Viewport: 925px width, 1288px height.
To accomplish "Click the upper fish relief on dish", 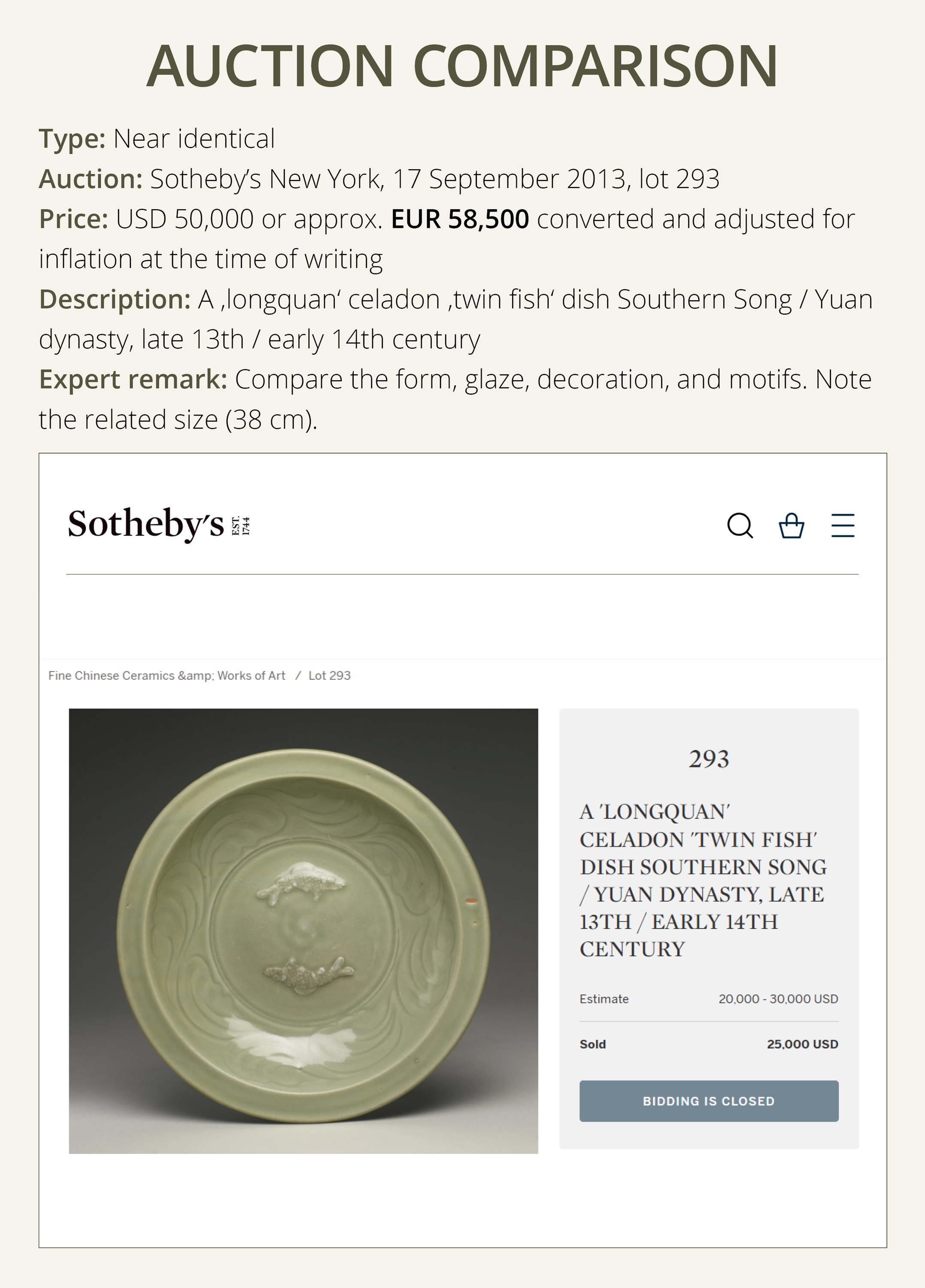I will [x=301, y=882].
